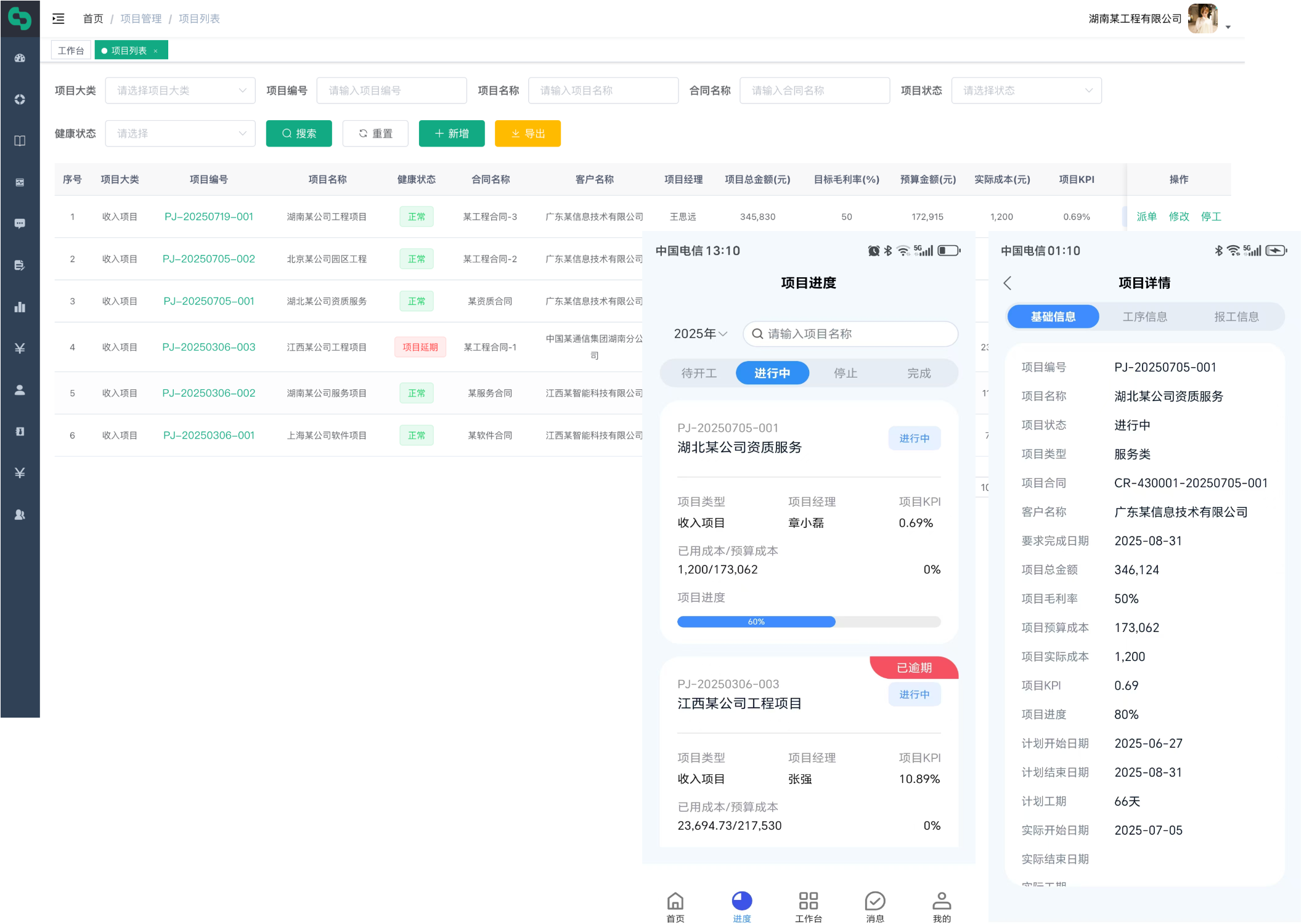Click the bar chart sidebar icon
Screen dimensions: 1304x924
[x=20, y=307]
